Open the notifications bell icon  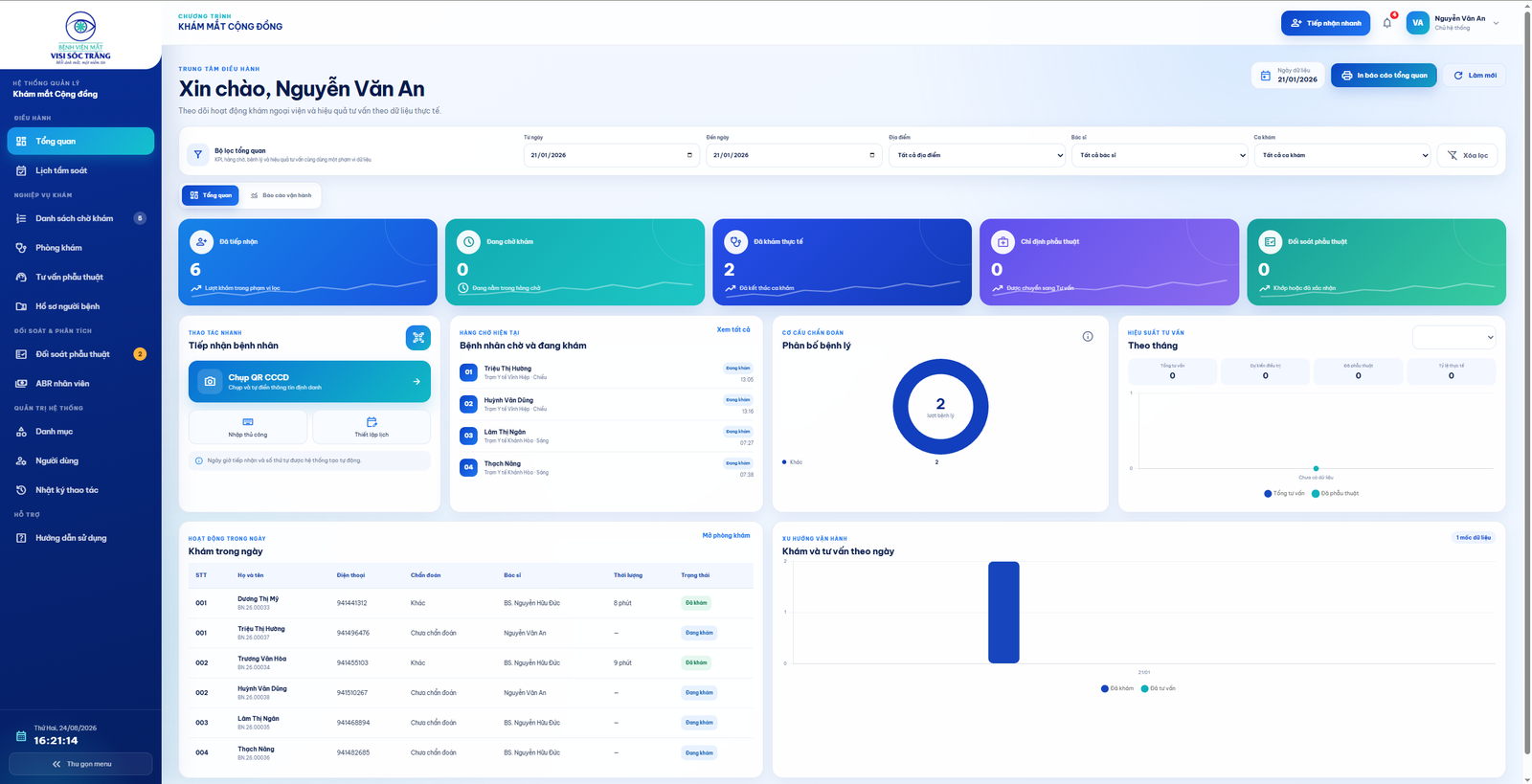coord(1386,23)
